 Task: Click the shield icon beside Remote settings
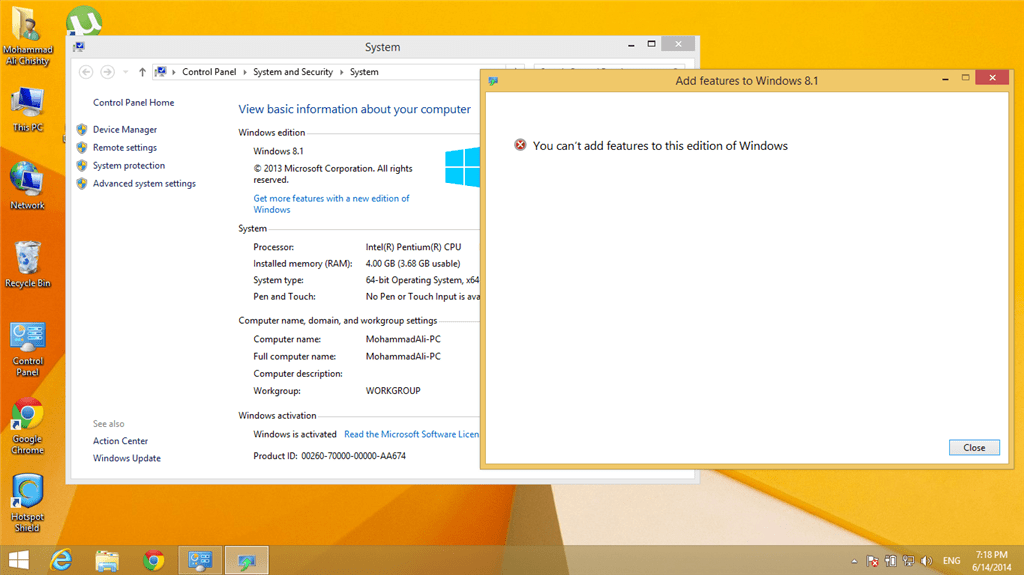[x=82, y=148]
